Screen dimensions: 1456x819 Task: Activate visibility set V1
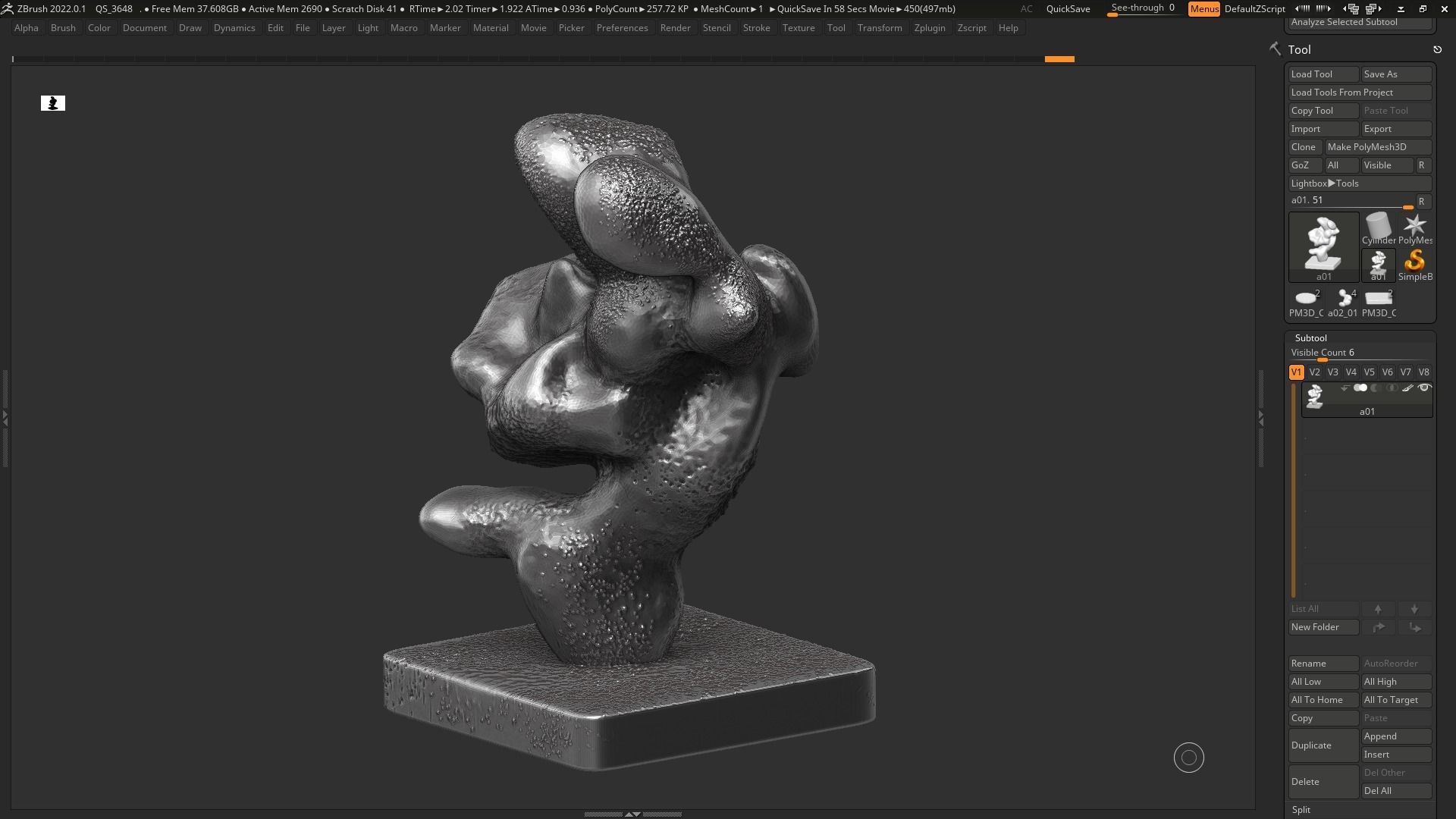tap(1296, 372)
